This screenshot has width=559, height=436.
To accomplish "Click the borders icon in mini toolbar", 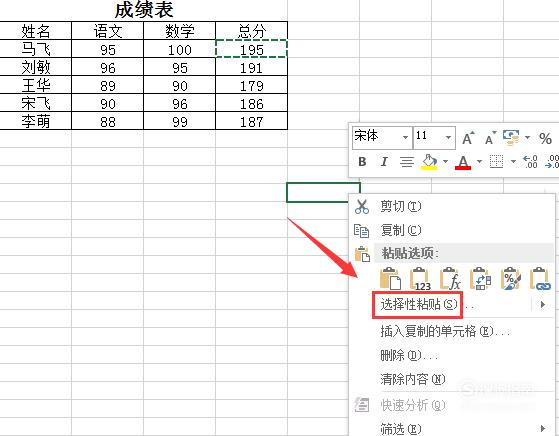I will 496,162.
